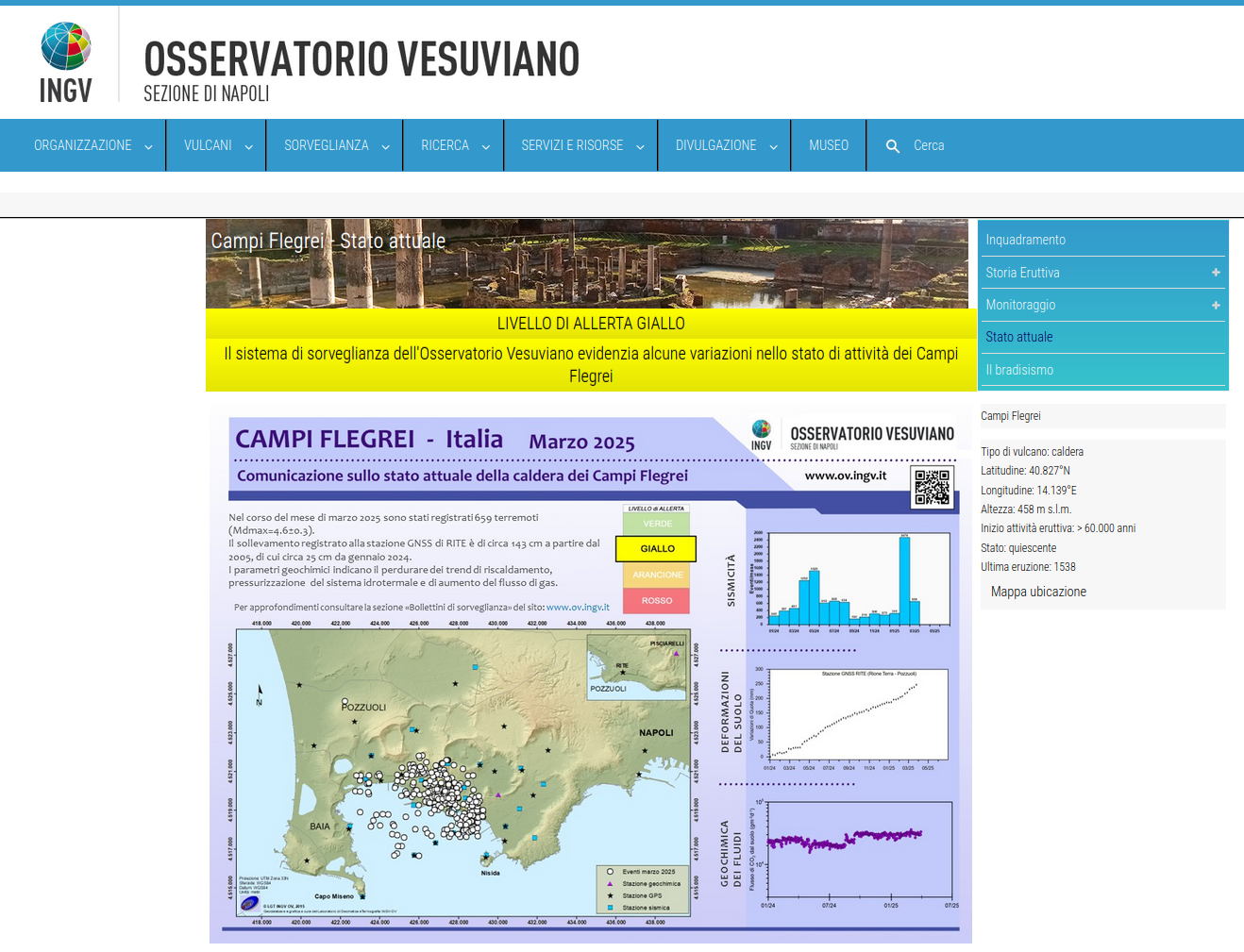Click the Mappa ubicazione link
This screenshot has width=1244, height=952.
[x=1038, y=592]
